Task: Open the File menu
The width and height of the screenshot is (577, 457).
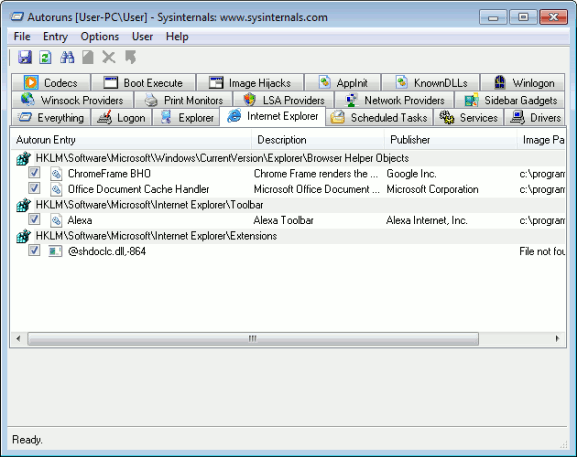Action: pyautogui.click(x=22, y=36)
